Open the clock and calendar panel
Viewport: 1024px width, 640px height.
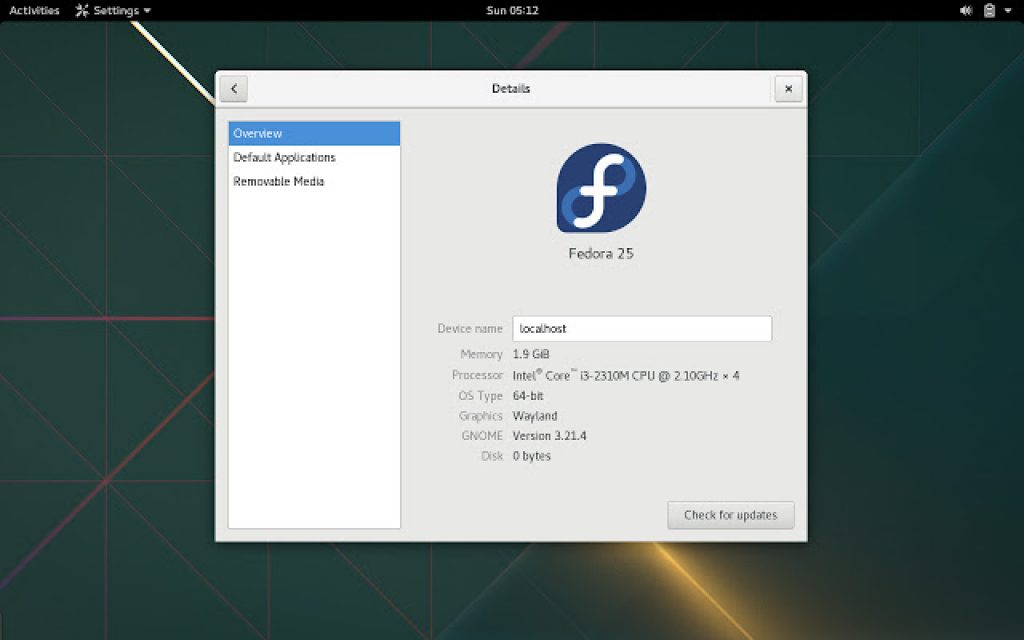click(513, 10)
